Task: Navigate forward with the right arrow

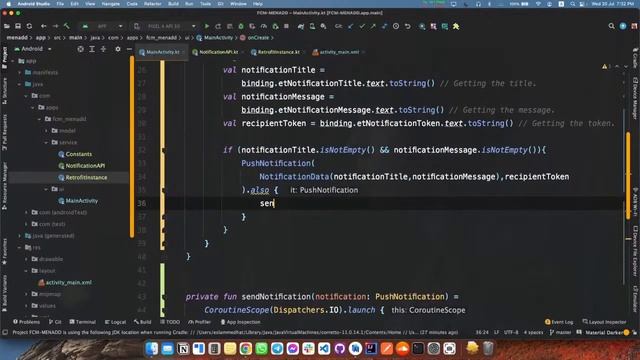Action: pyautogui.click(x=55, y=26)
